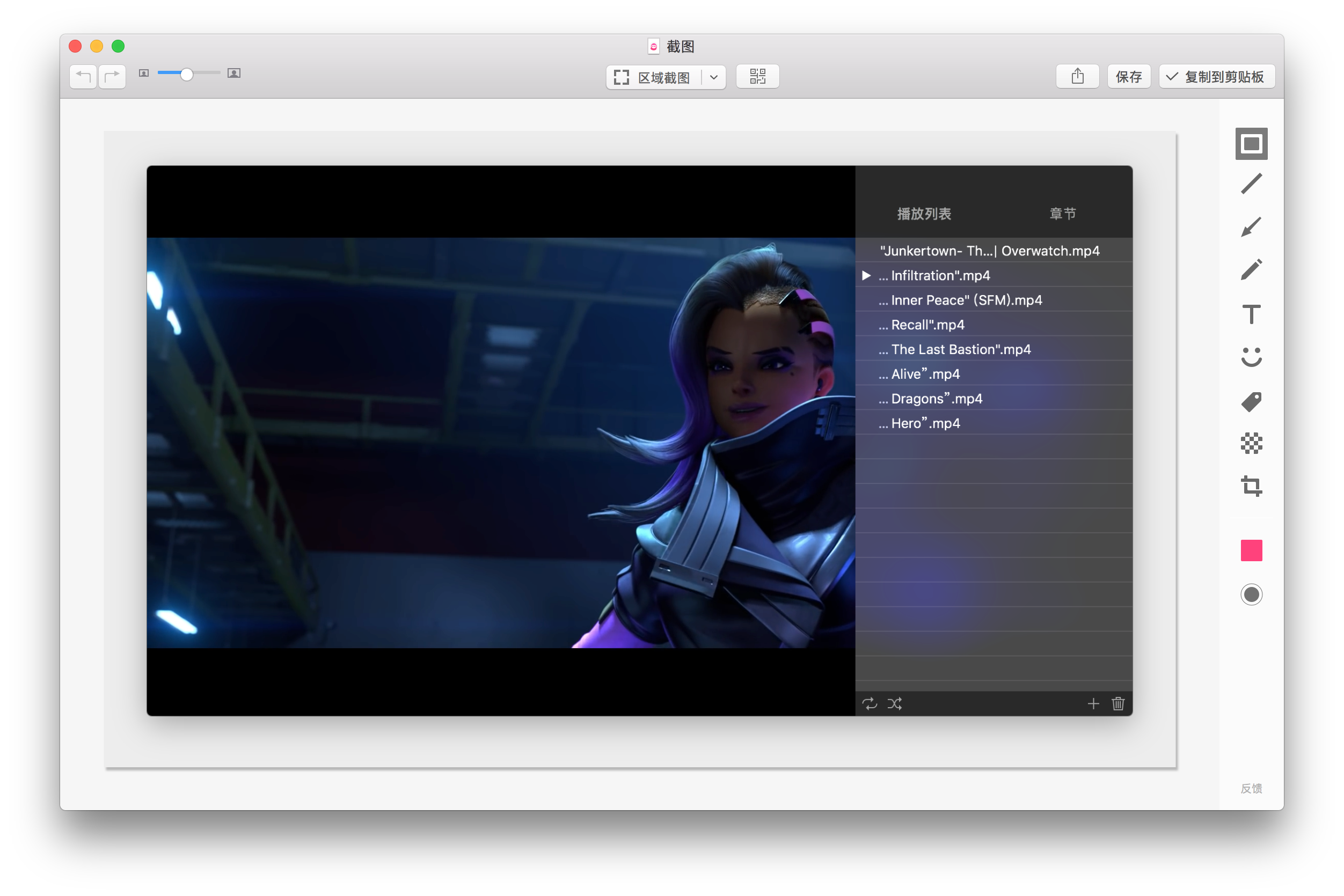Select the Arrow annotation tool
This screenshot has height=896, width=1344.
1251,227
